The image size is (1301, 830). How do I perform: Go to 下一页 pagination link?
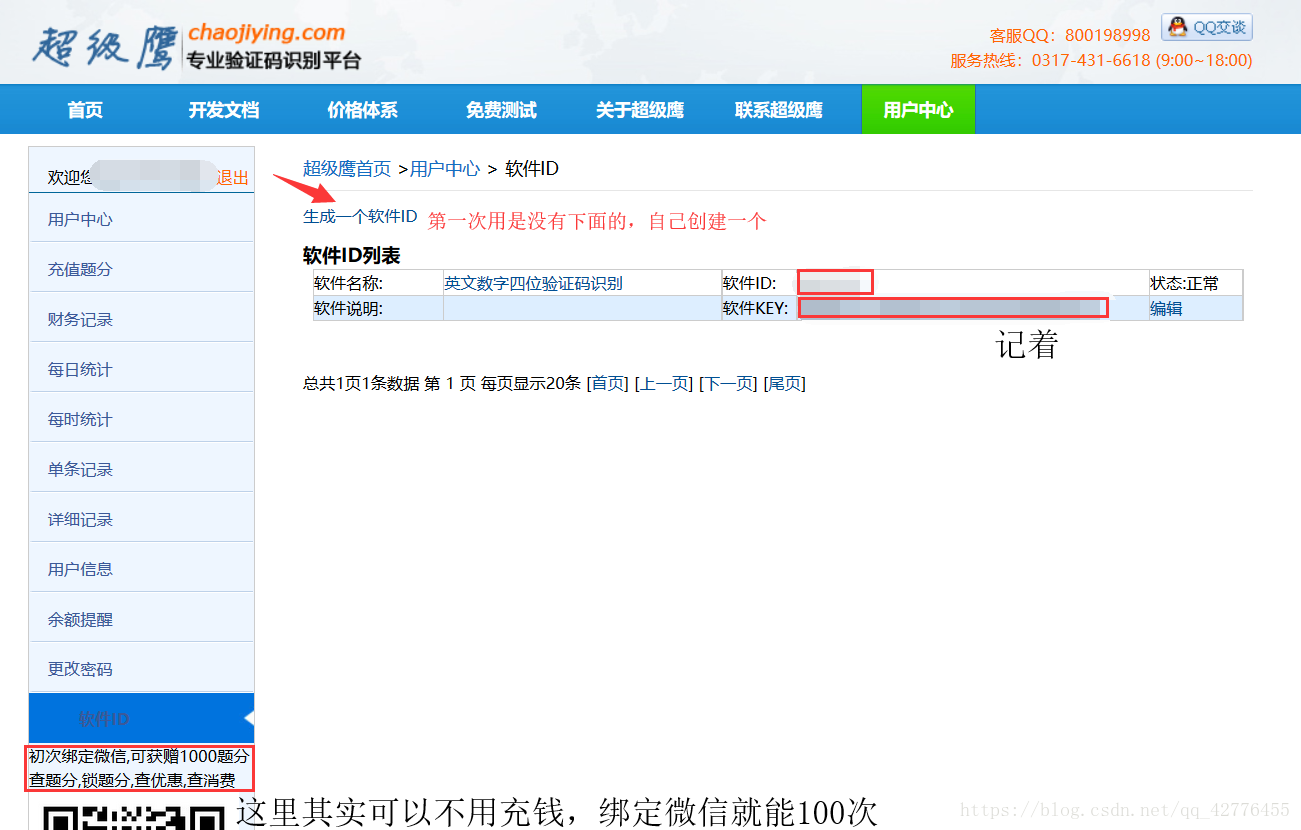[728, 383]
